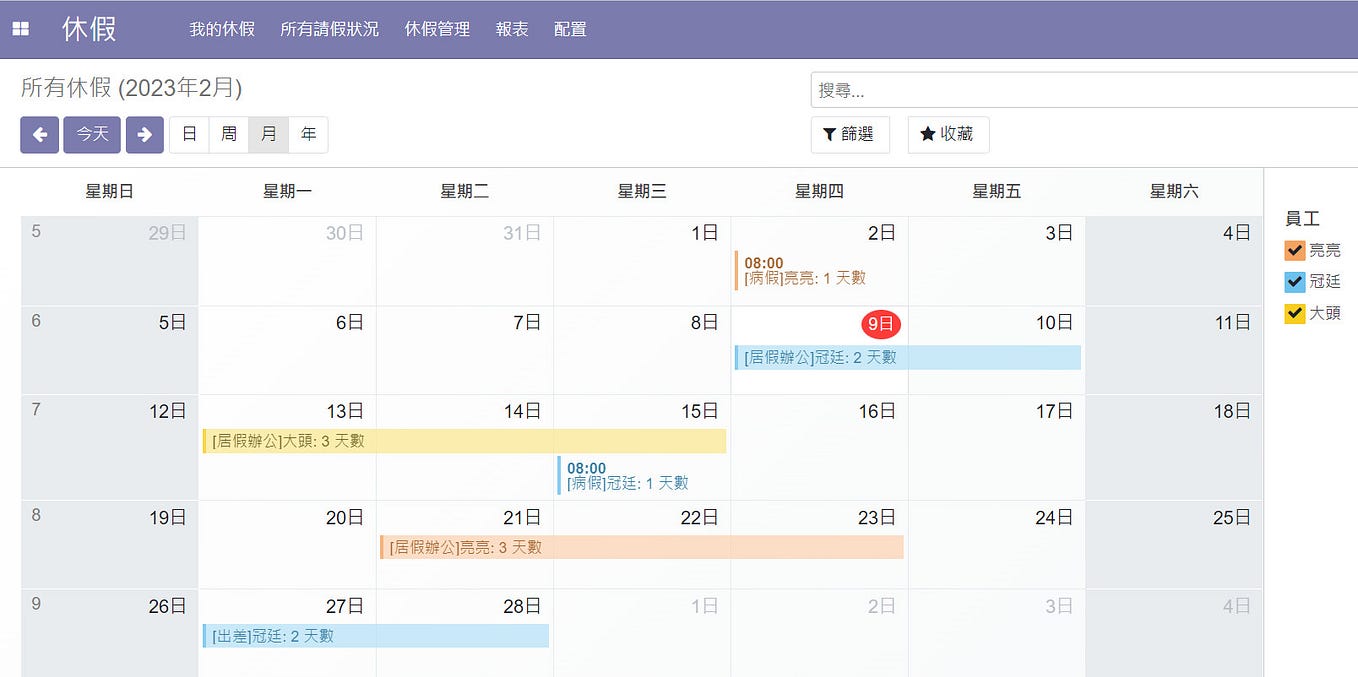This screenshot has height=677, width=1358.
Task: Click the 休假 app title
Action: [90, 29]
